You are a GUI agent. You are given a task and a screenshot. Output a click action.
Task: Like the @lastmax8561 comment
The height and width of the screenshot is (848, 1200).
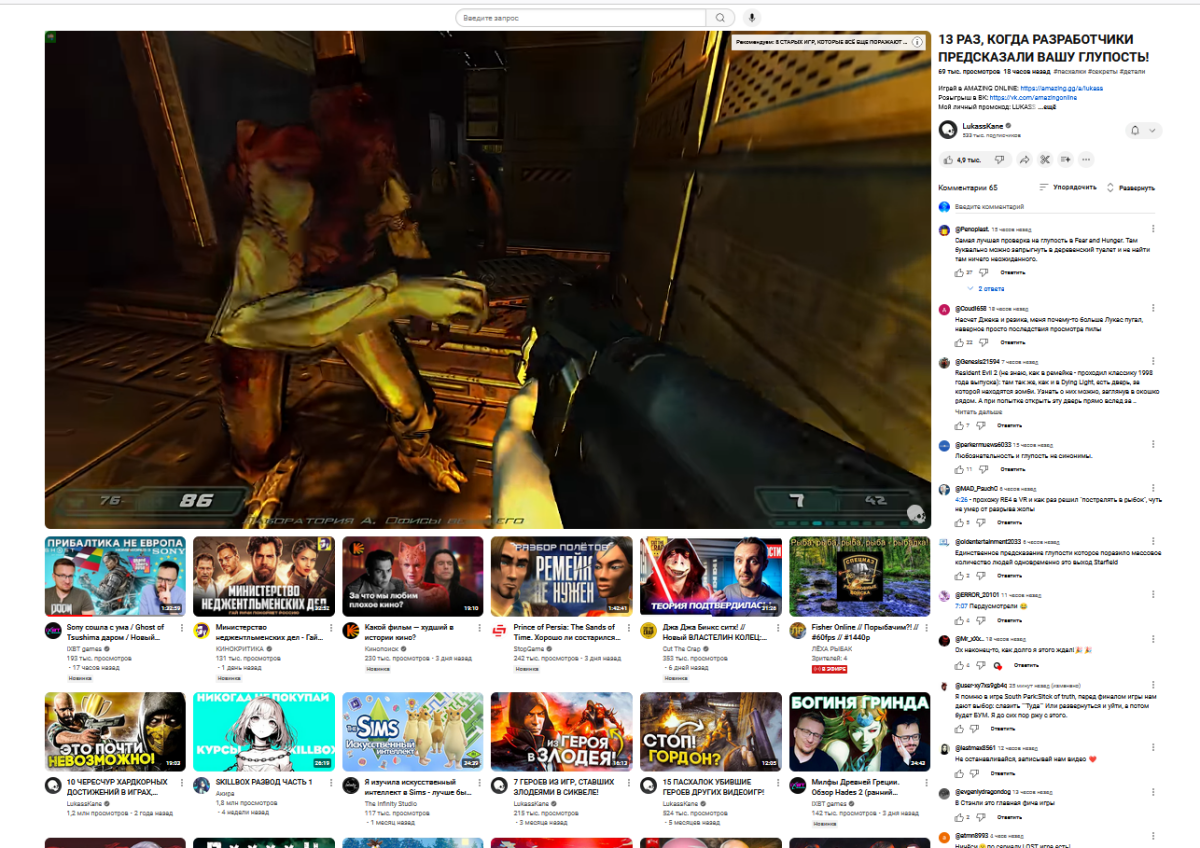point(960,772)
